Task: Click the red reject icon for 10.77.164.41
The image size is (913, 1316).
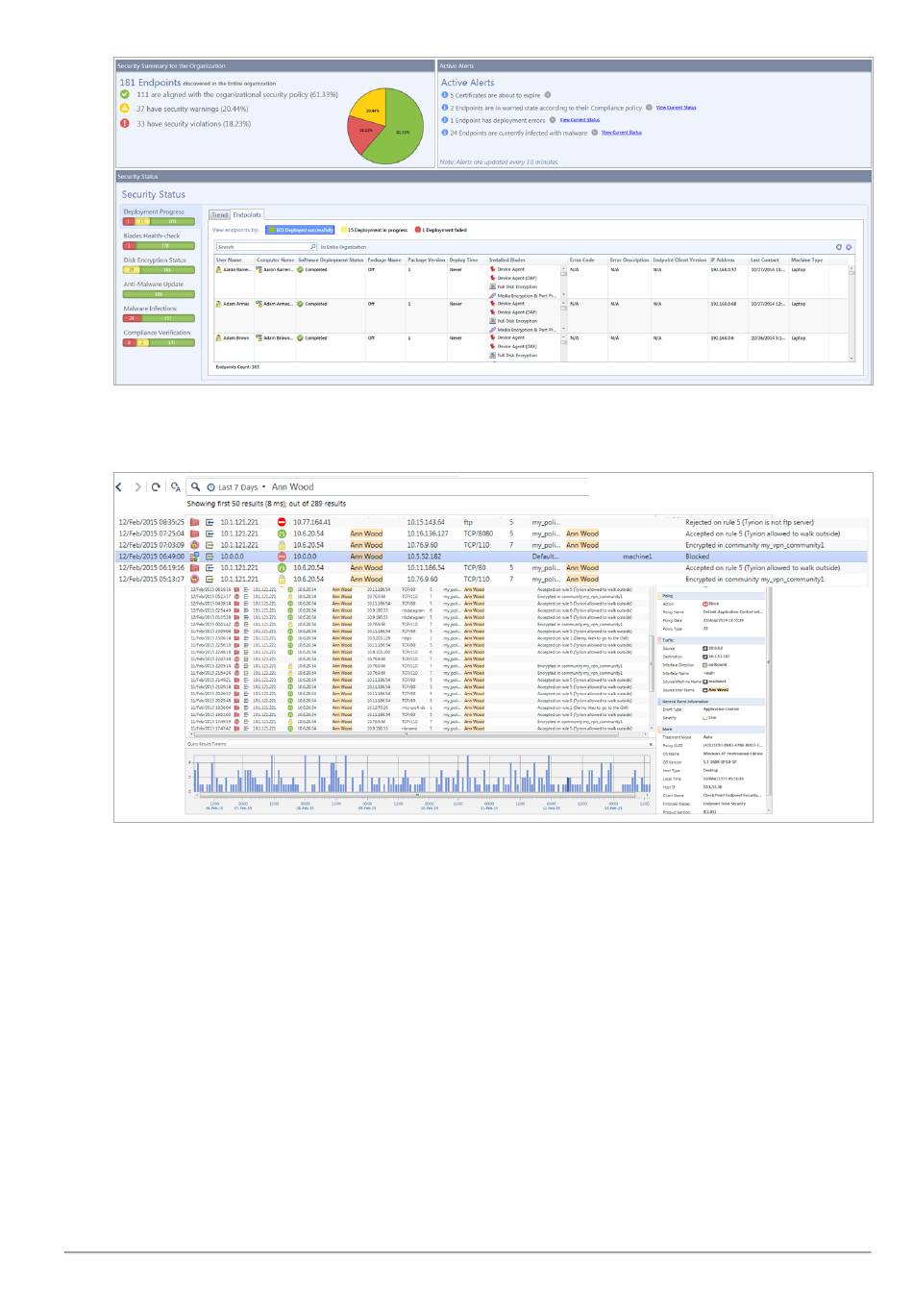Action: [282, 522]
